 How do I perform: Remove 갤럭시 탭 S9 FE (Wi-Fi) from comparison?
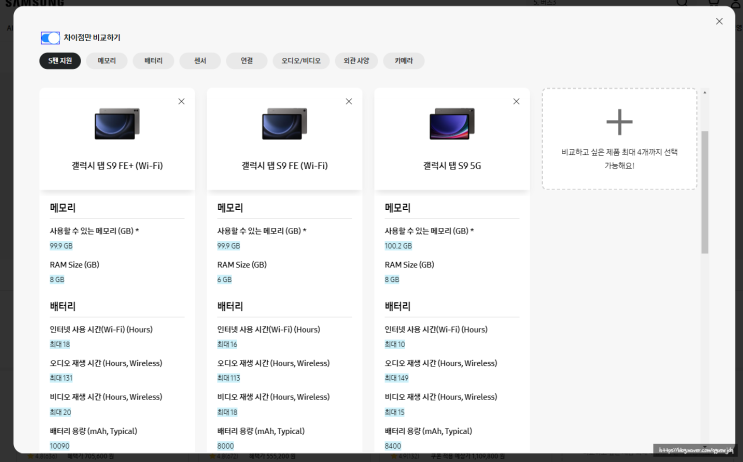pos(349,101)
